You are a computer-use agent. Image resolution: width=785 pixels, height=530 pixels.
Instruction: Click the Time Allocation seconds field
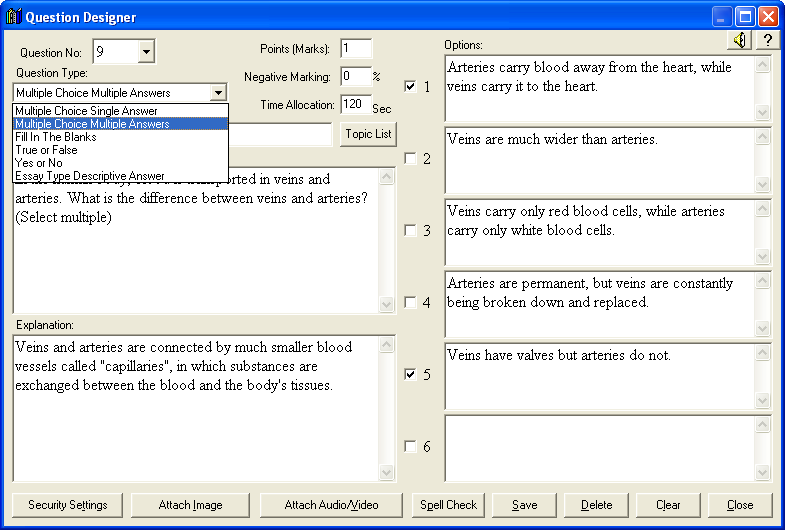click(356, 104)
